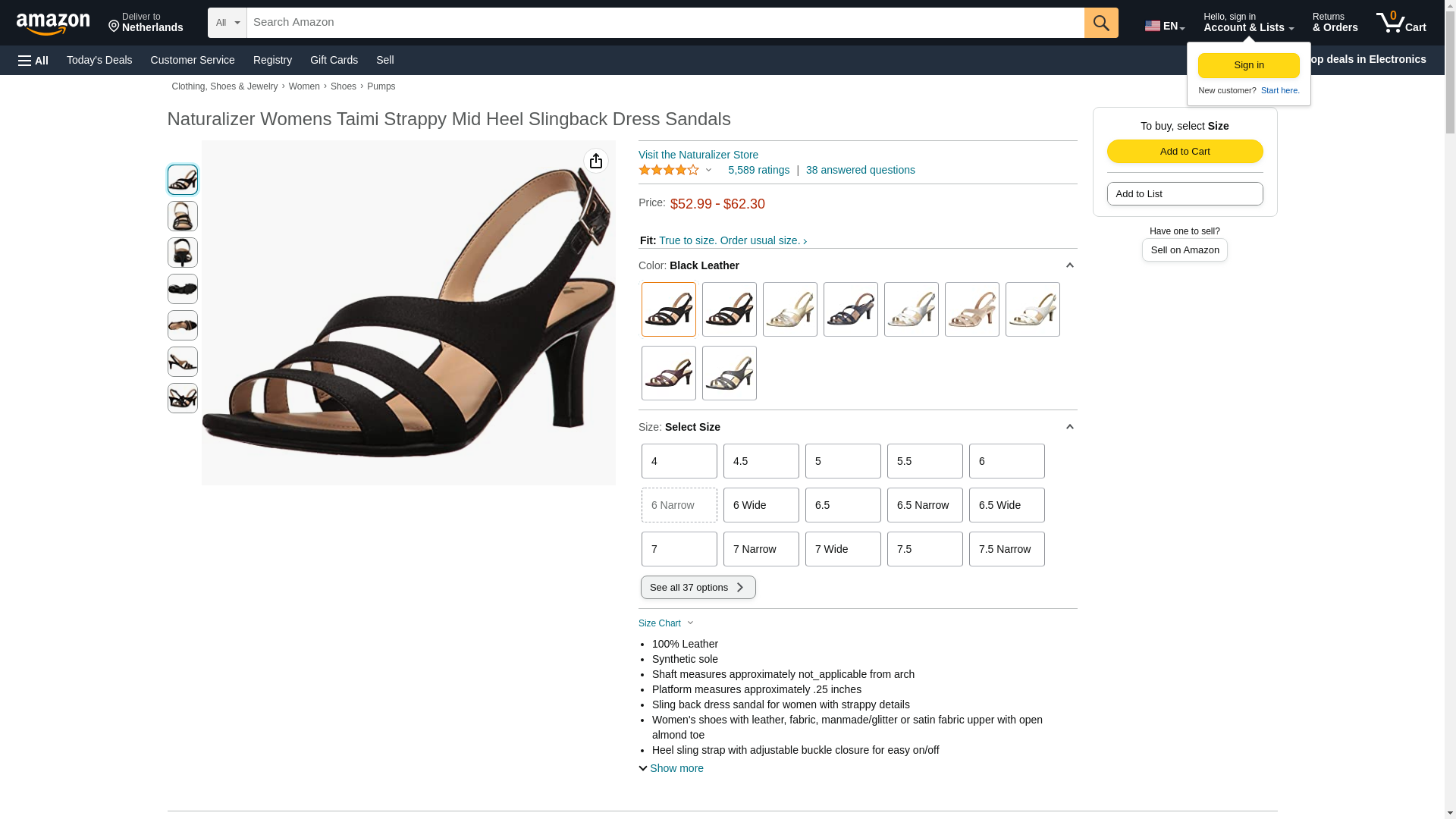Open the search category All dropdown

coord(227,23)
